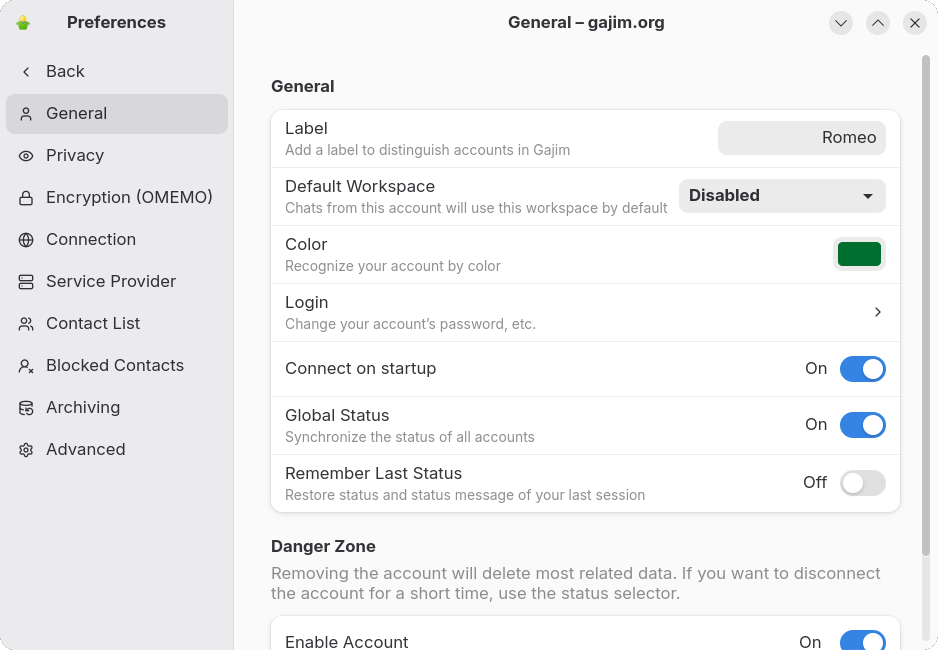The width and height of the screenshot is (938, 650).
Task: Open the Default Workspace dropdown
Action: click(x=782, y=196)
